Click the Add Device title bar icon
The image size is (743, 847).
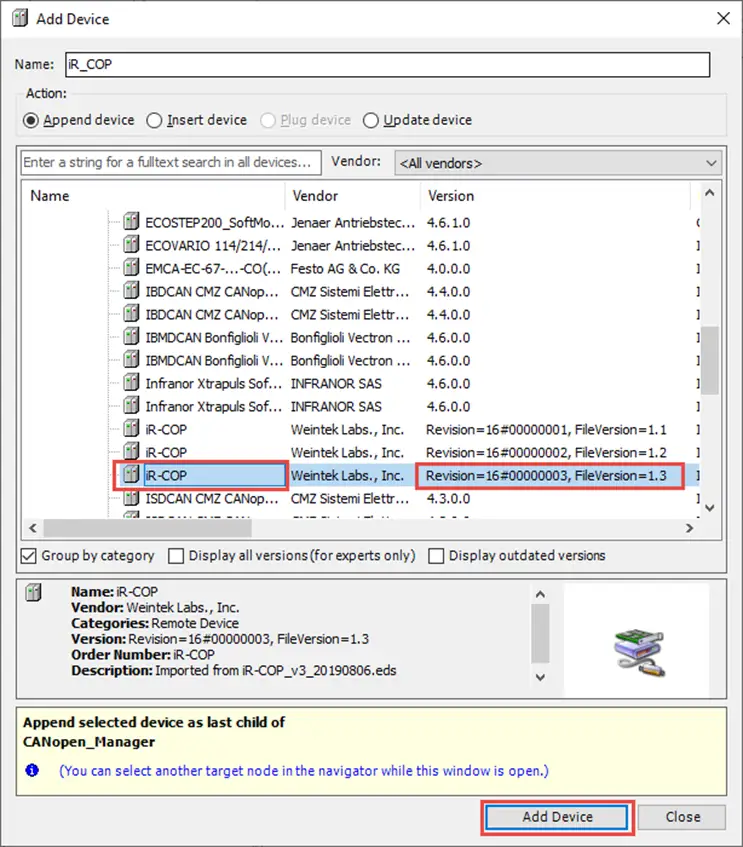click(x=20, y=18)
